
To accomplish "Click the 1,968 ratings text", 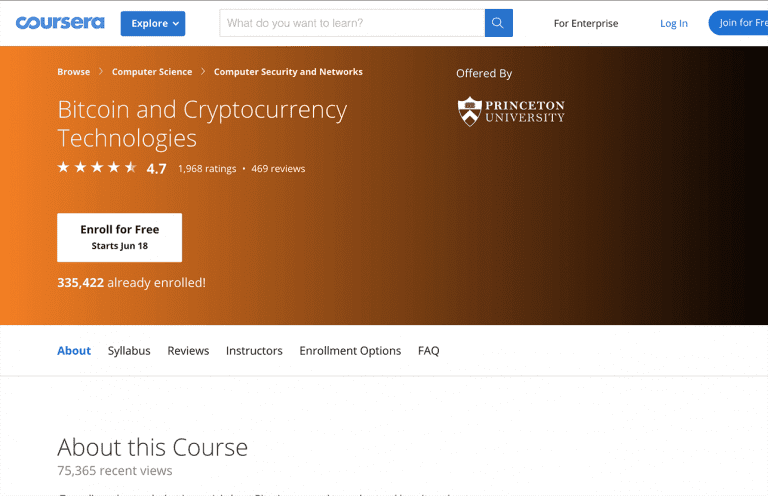I will pyautogui.click(x=207, y=168).
